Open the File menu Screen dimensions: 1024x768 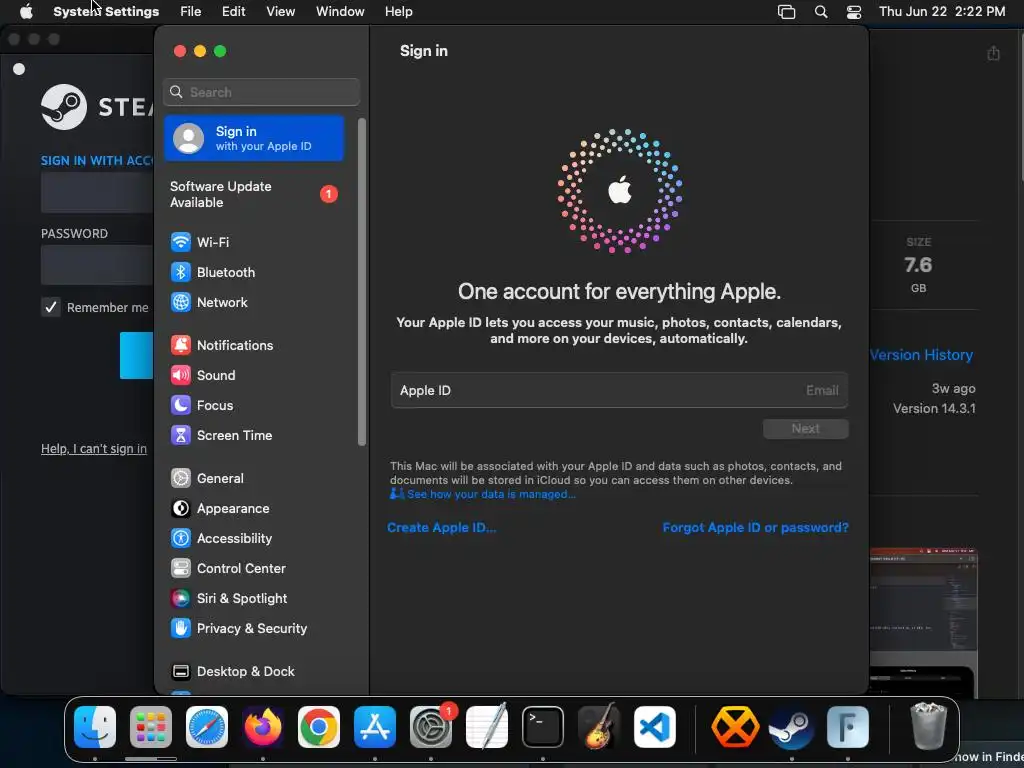pos(191,12)
